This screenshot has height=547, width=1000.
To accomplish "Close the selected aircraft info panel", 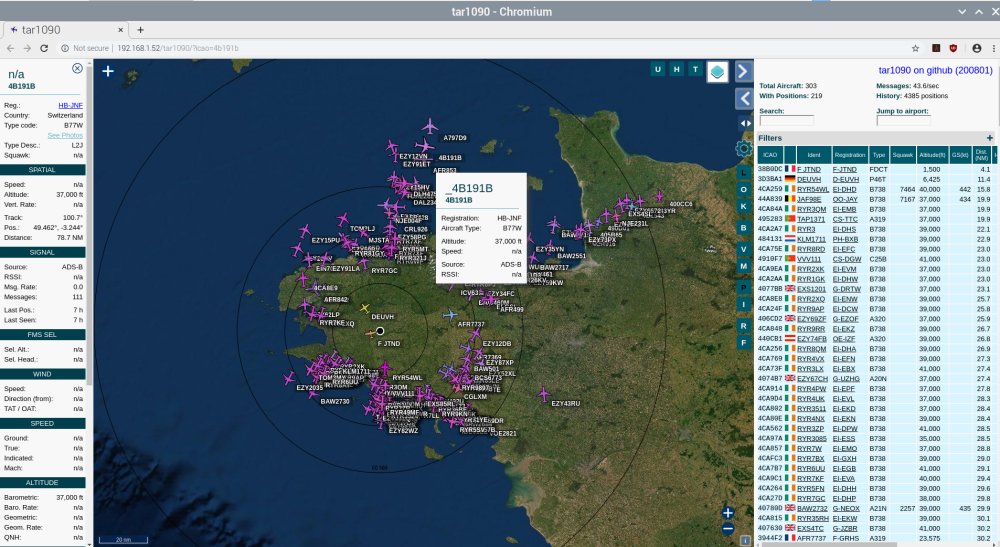I will pyautogui.click(x=77, y=68).
